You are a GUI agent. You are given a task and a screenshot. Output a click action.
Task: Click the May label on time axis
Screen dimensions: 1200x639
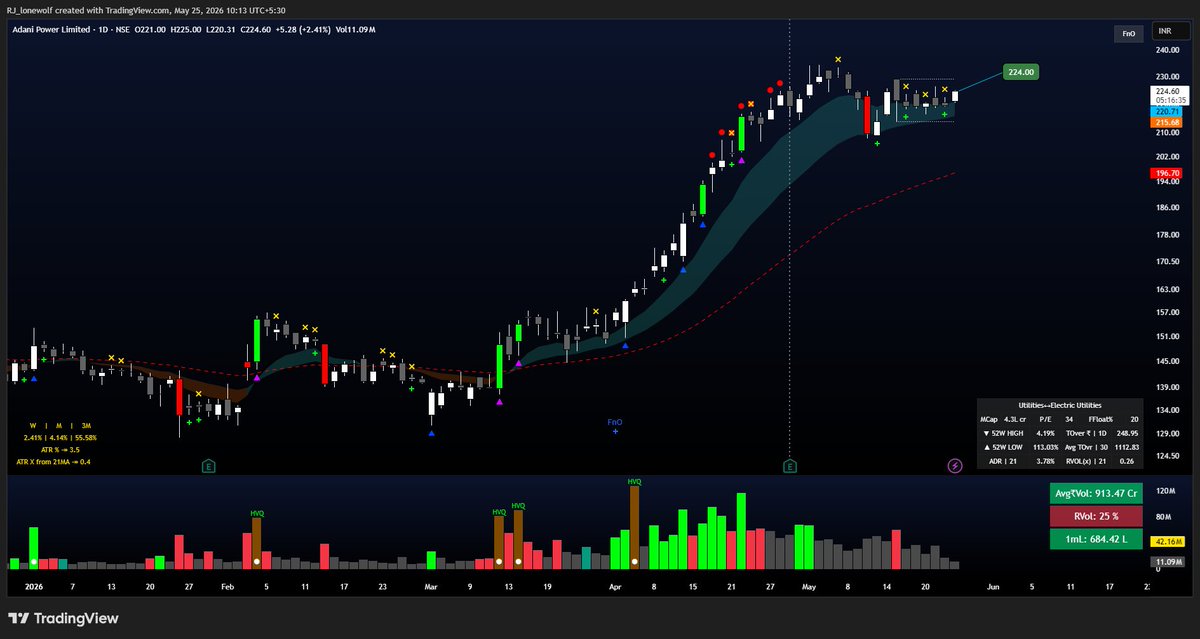tap(809, 587)
